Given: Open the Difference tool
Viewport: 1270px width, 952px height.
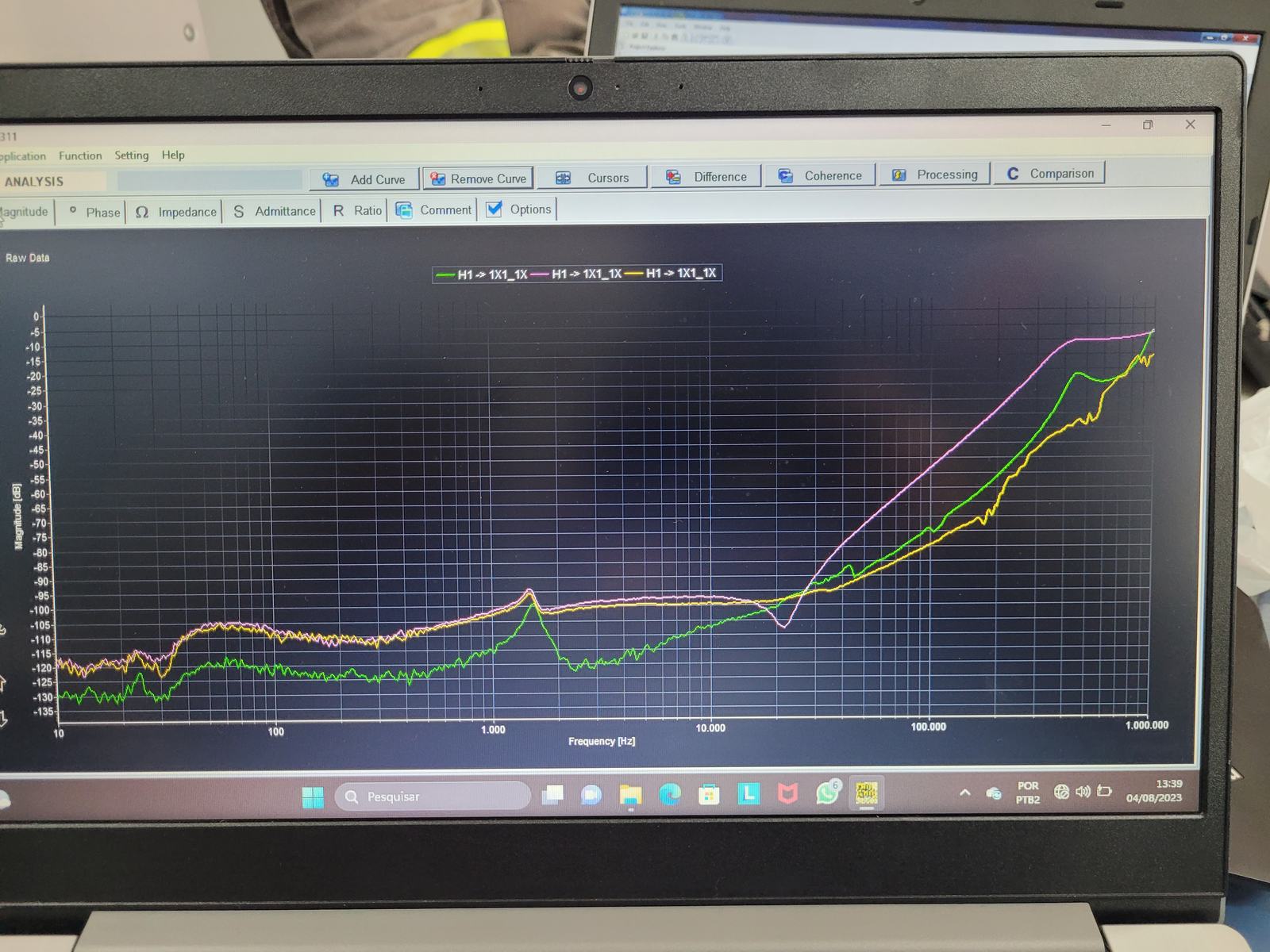Looking at the screenshot, I should (x=706, y=176).
